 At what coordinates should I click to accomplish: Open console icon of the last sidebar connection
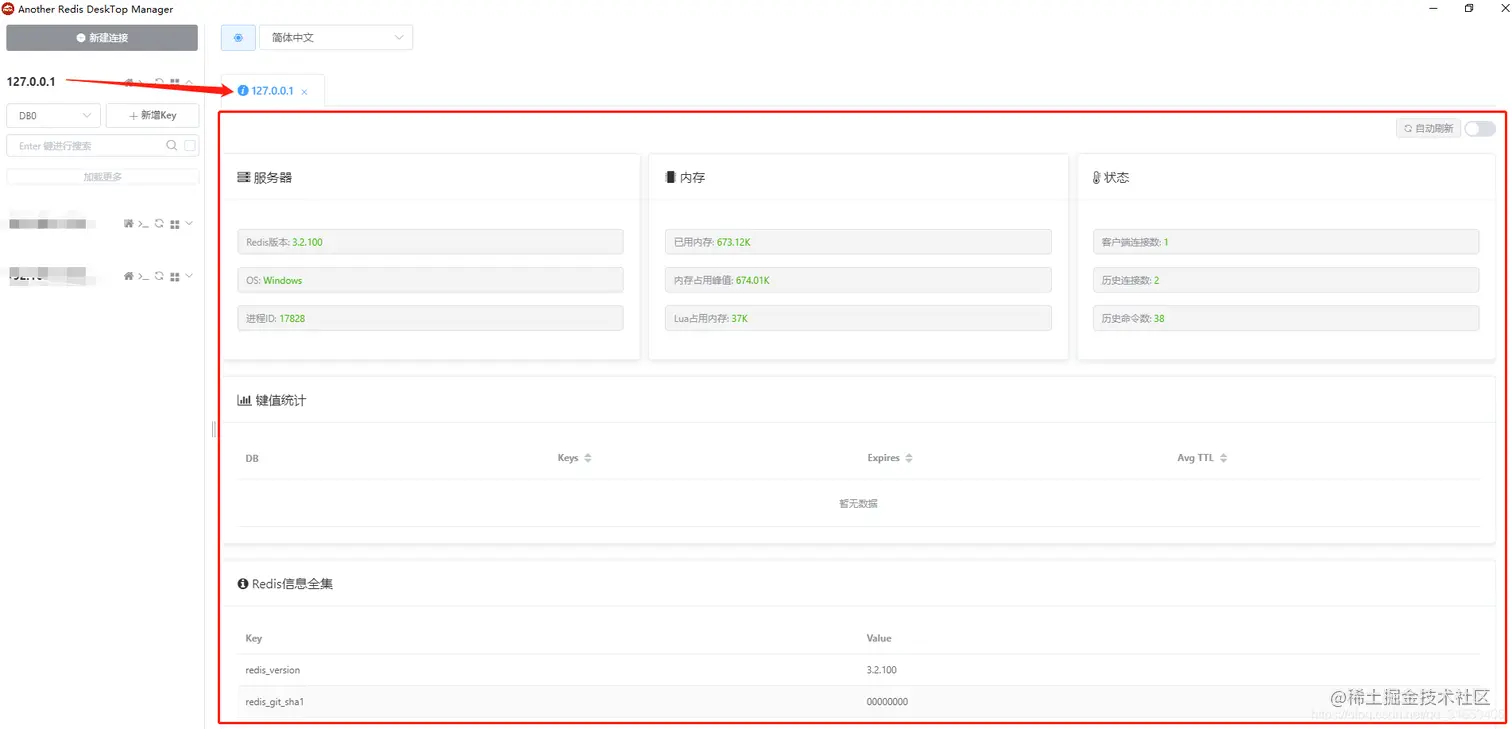click(143, 276)
